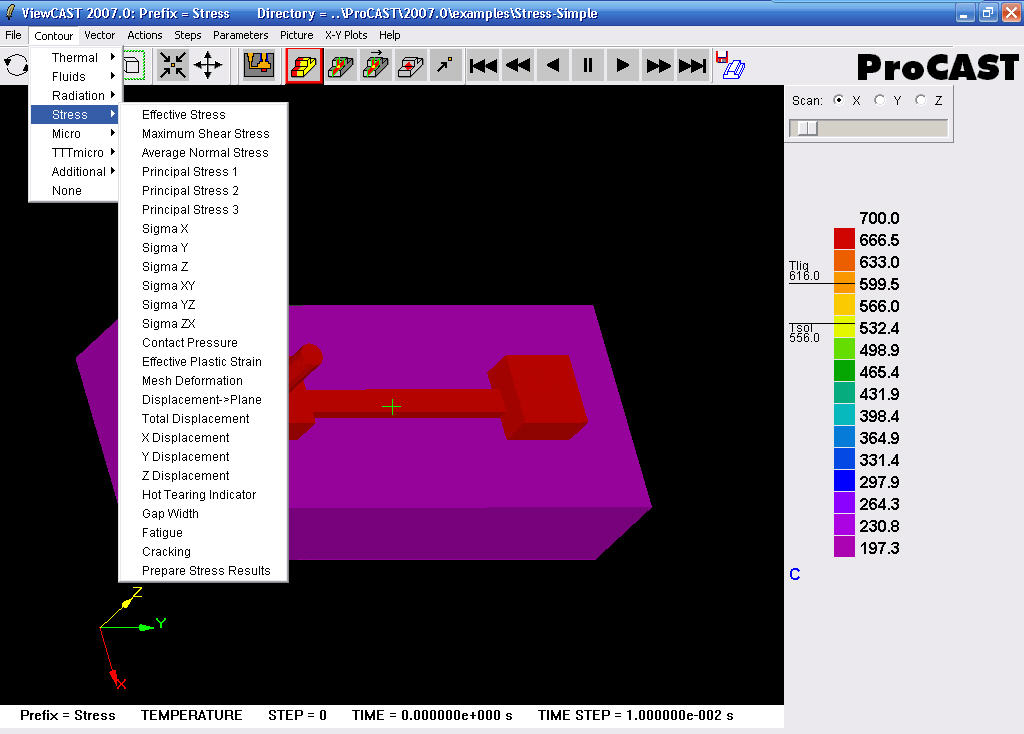This screenshot has height=734, width=1024.
Task: Step backward one frame
Action: coord(553,65)
